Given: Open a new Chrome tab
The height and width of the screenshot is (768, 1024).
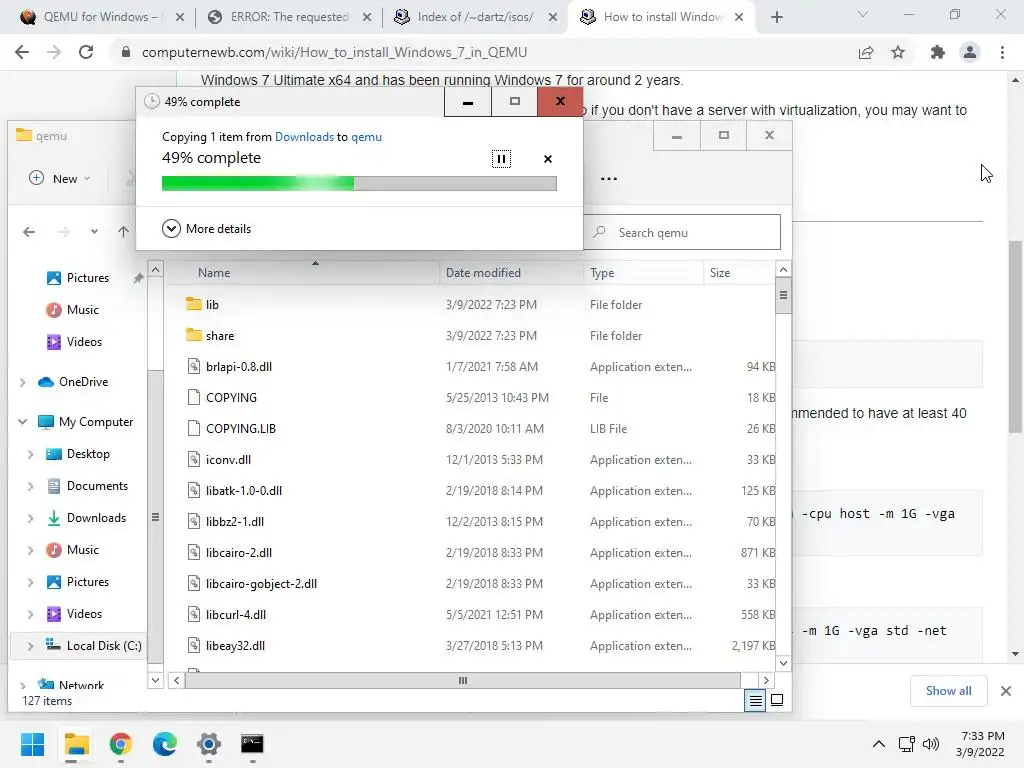Looking at the screenshot, I should pyautogui.click(x=776, y=17).
